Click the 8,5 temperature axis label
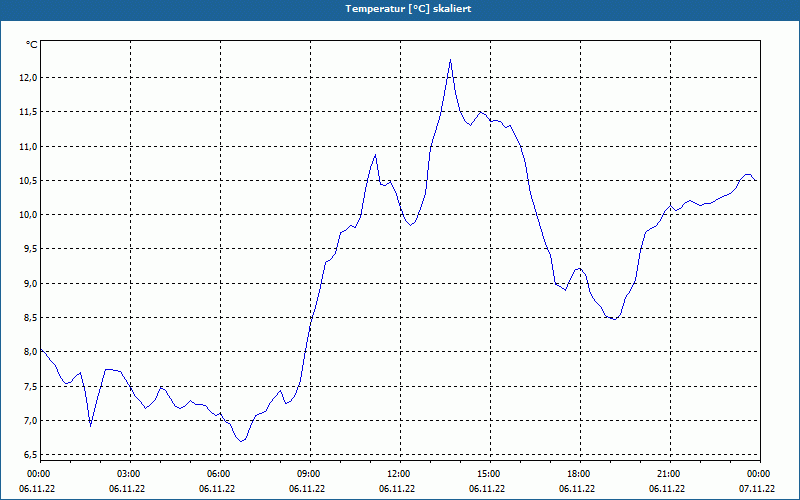The height and width of the screenshot is (500, 800). [30, 318]
